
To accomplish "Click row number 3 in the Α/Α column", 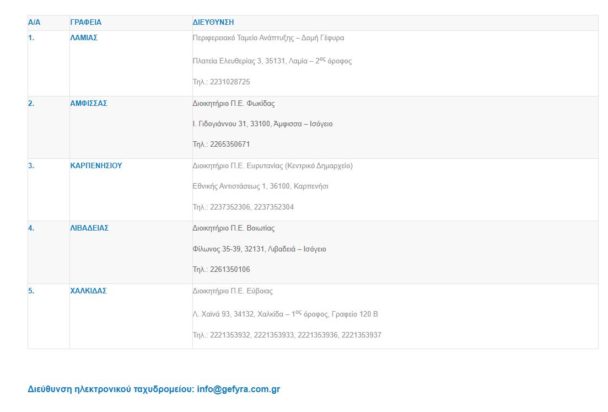I will click(x=31, y=166).
